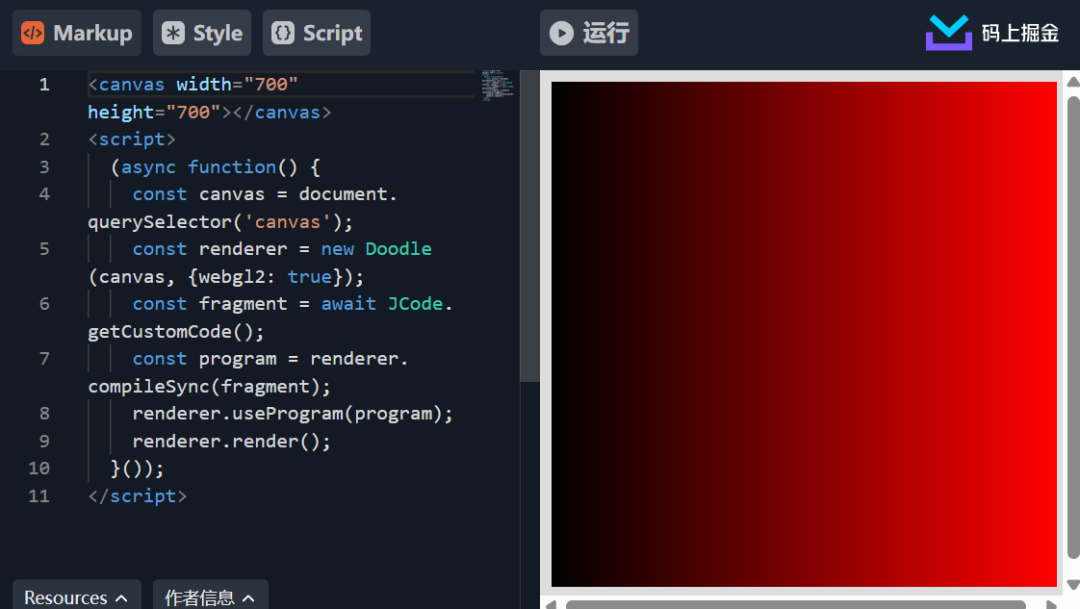Click 'renderer.render();' on line 9

point(231,442)
